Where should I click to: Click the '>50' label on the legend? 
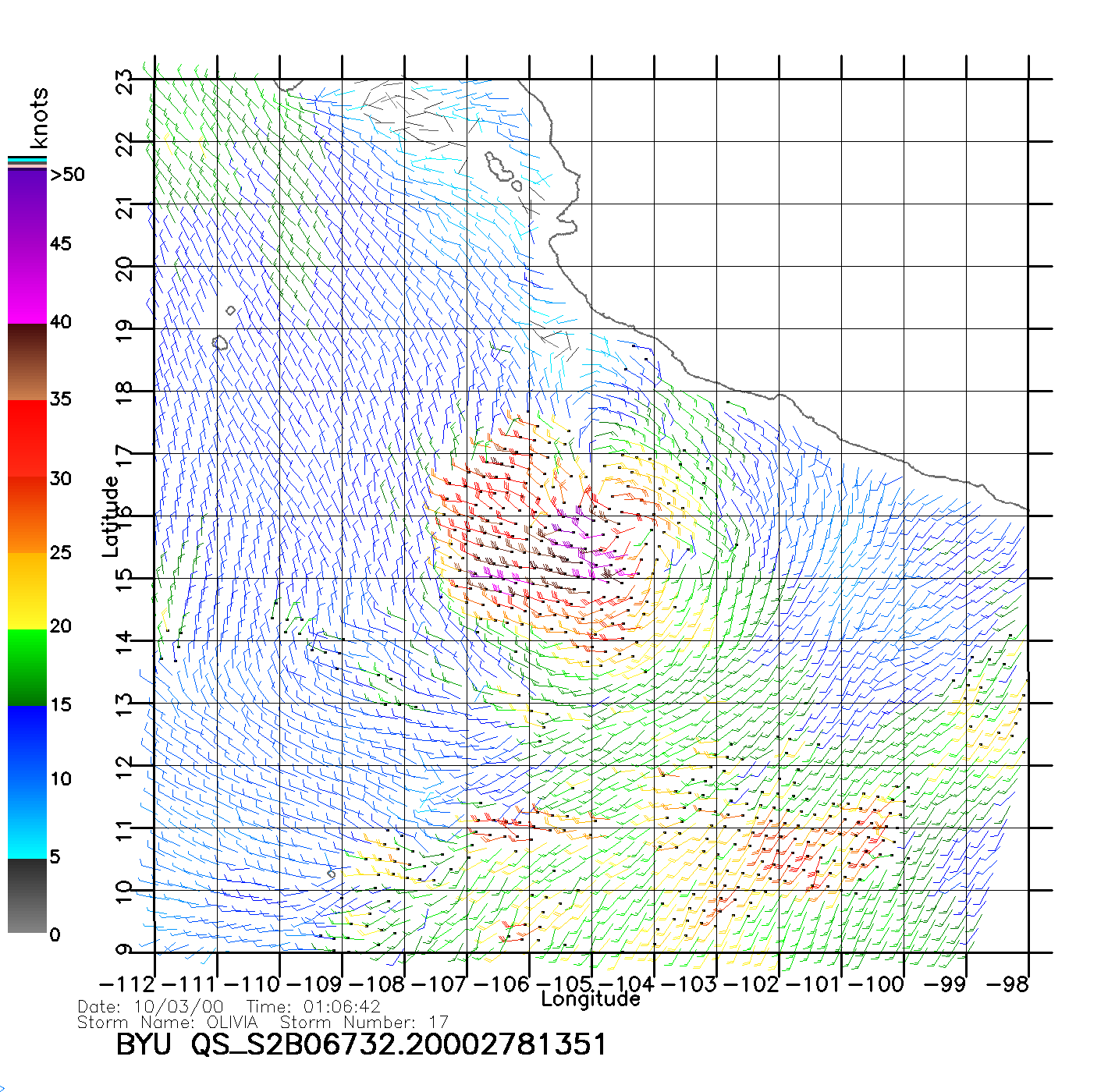[x=67, y=175]
